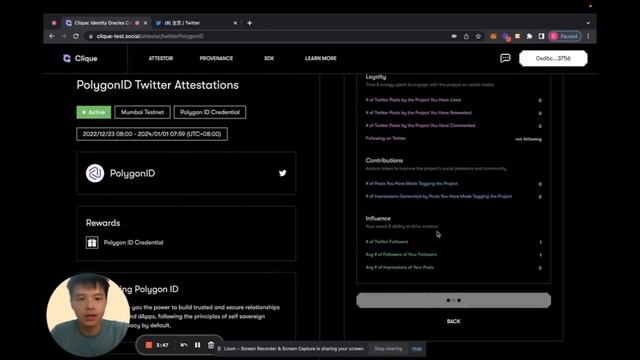
Task: Click the Polygon ID Credential tag
Action: click(210, 112)
